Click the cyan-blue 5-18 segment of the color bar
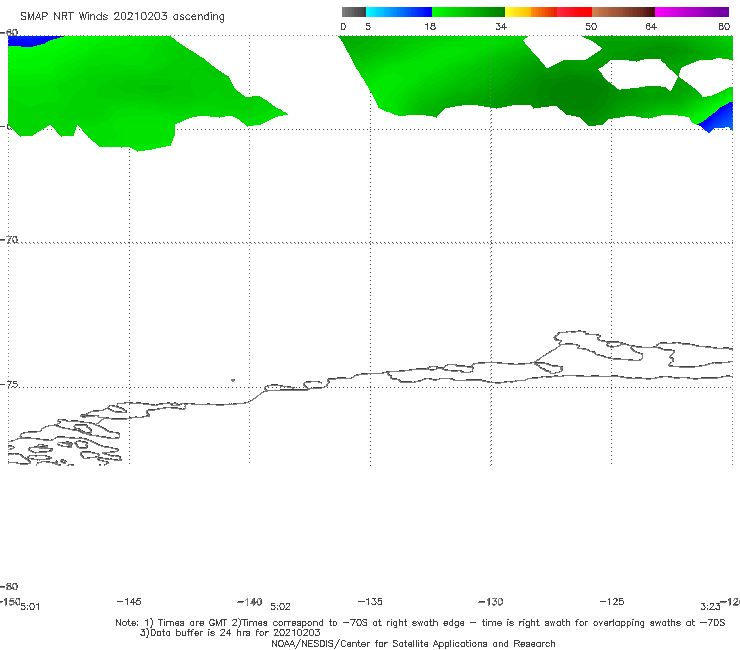Screen dimensions: 740x650 pos(399,12)
